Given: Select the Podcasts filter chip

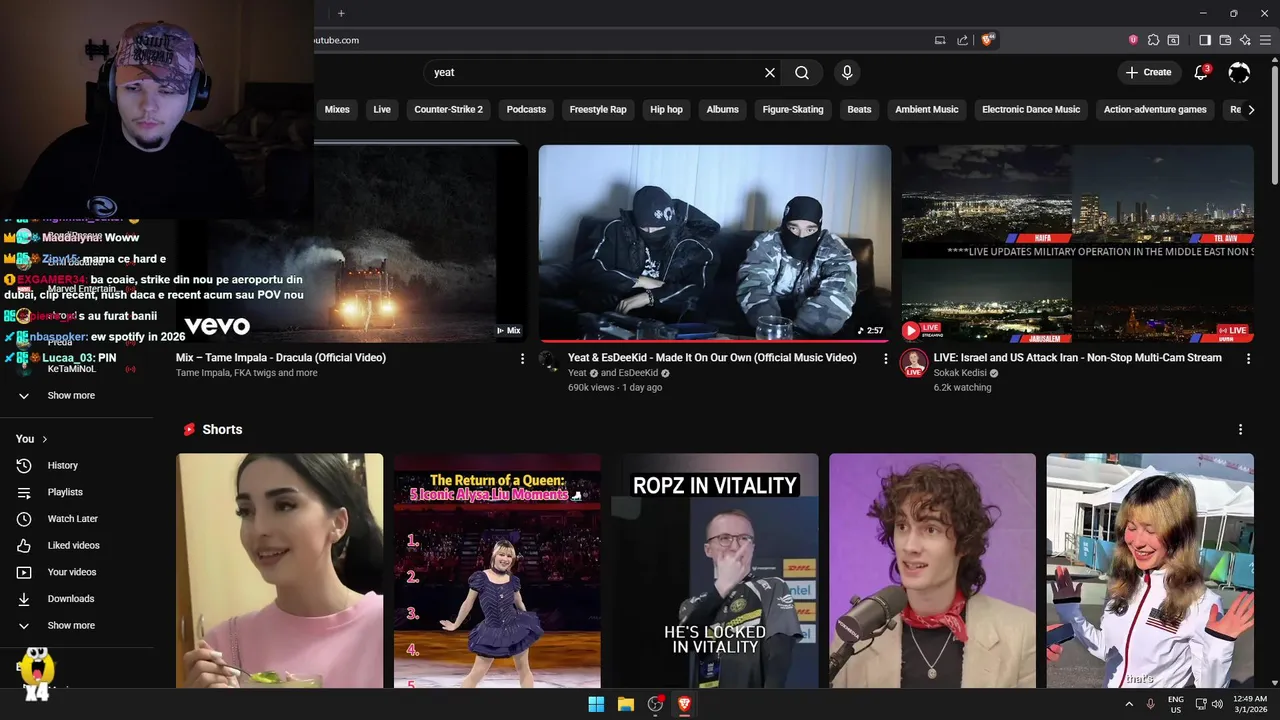Looking at the screenshot, I should point(526,109).
